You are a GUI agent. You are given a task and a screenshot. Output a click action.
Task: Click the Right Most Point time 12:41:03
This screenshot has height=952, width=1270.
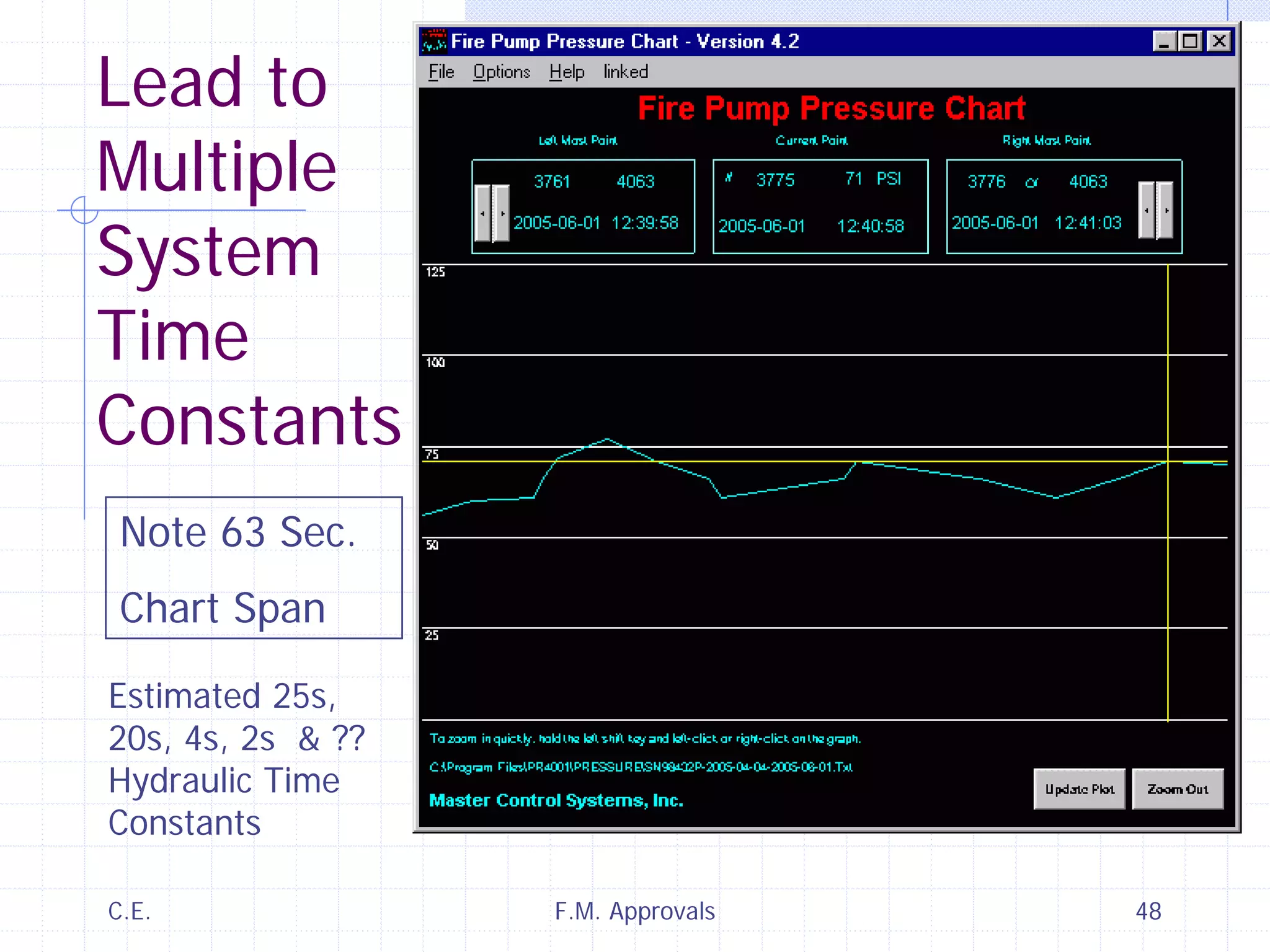[x=1088, y=223]
